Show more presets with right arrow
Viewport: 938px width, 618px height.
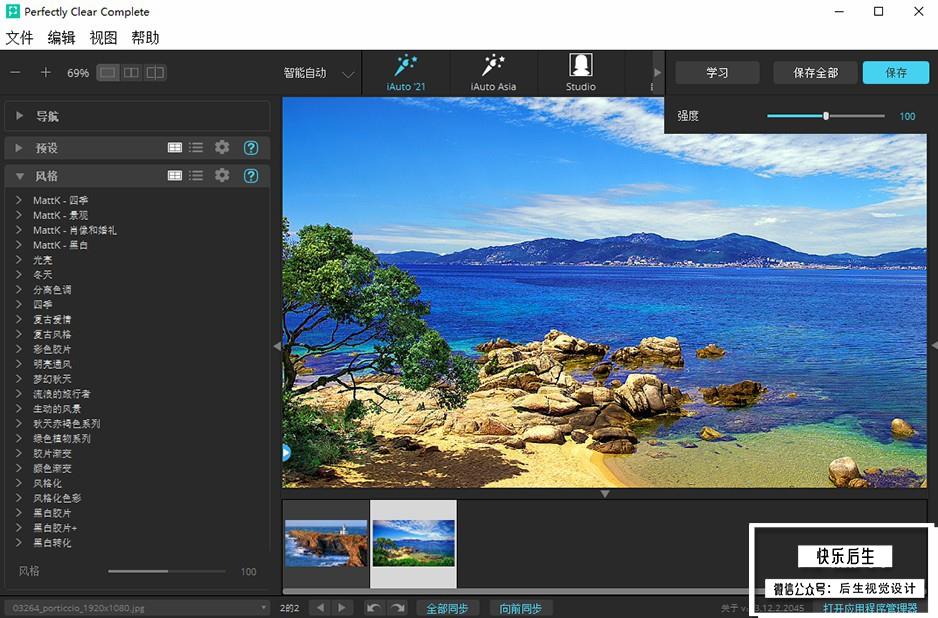[657, 72]
